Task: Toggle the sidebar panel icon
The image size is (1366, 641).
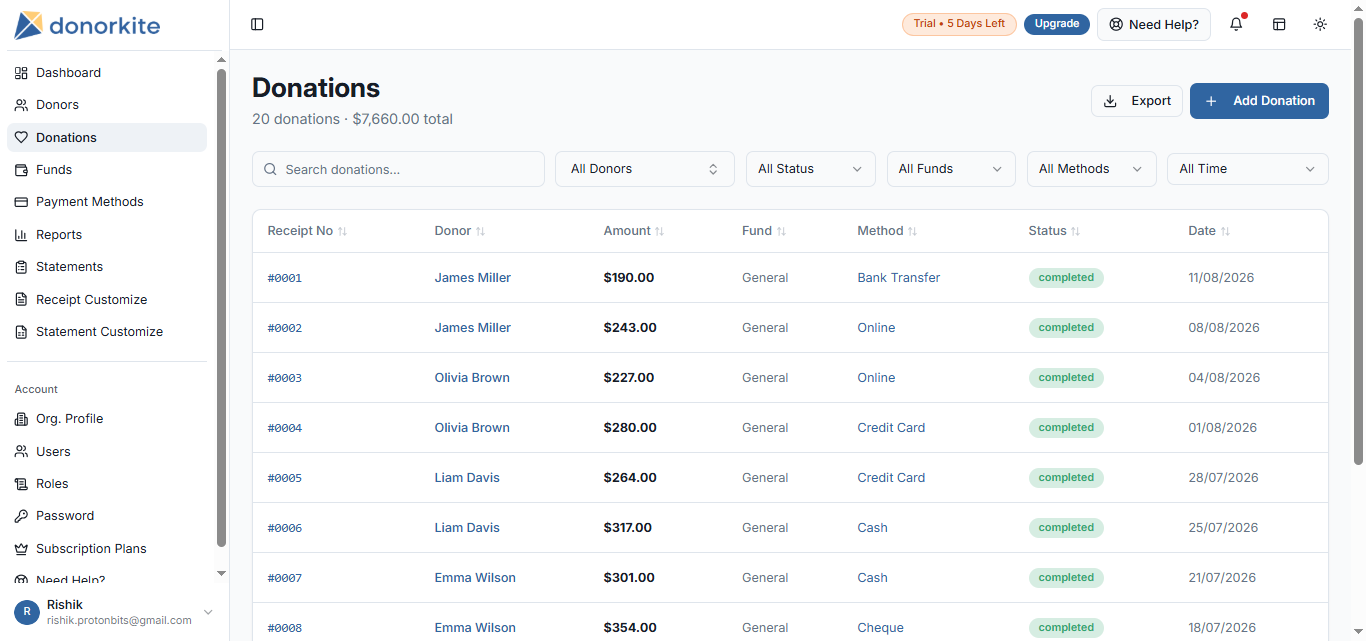Action: pos(257,24)
